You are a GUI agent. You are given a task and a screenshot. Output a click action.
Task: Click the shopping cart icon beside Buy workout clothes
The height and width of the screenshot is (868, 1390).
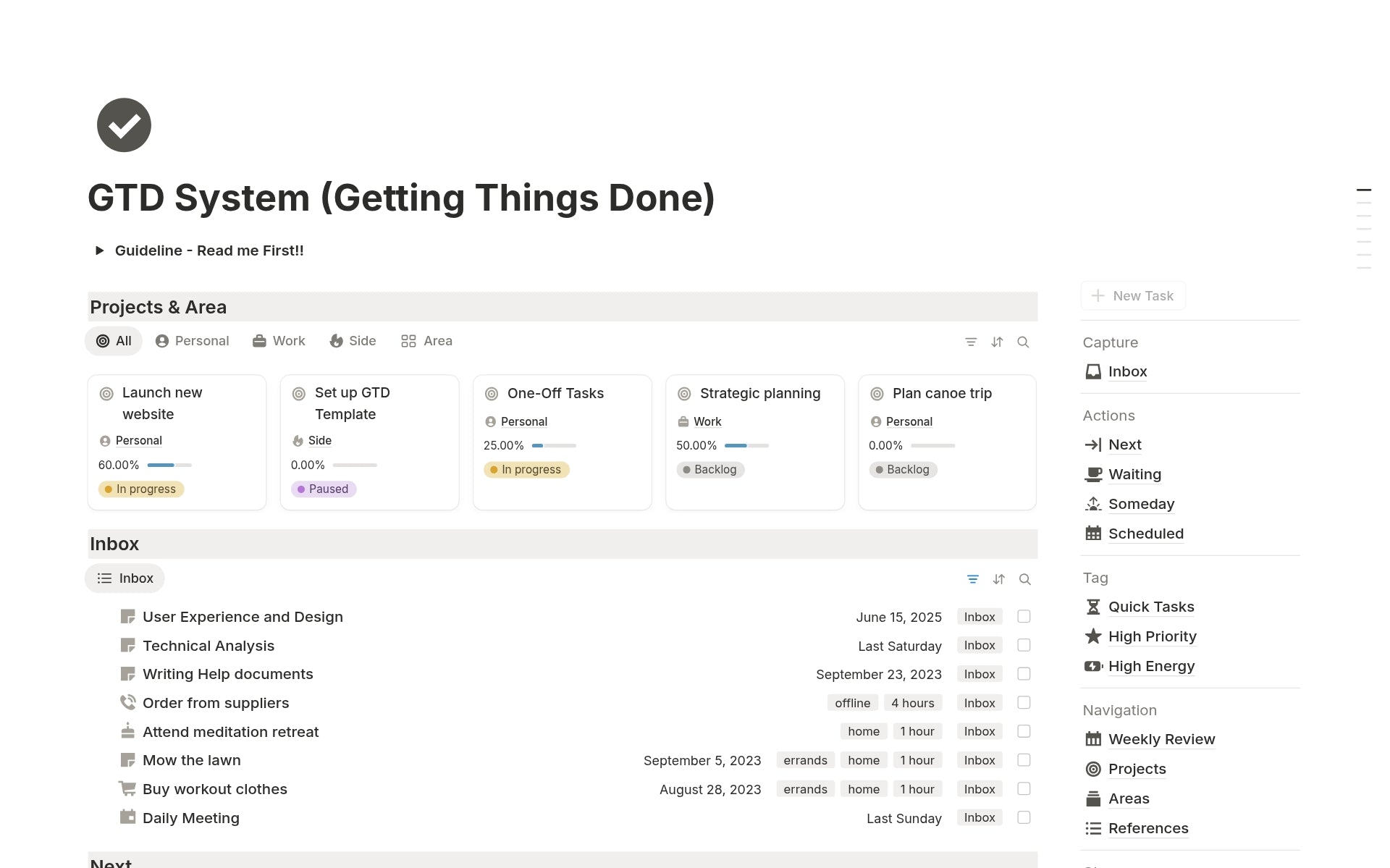click(x=127, y=788)
